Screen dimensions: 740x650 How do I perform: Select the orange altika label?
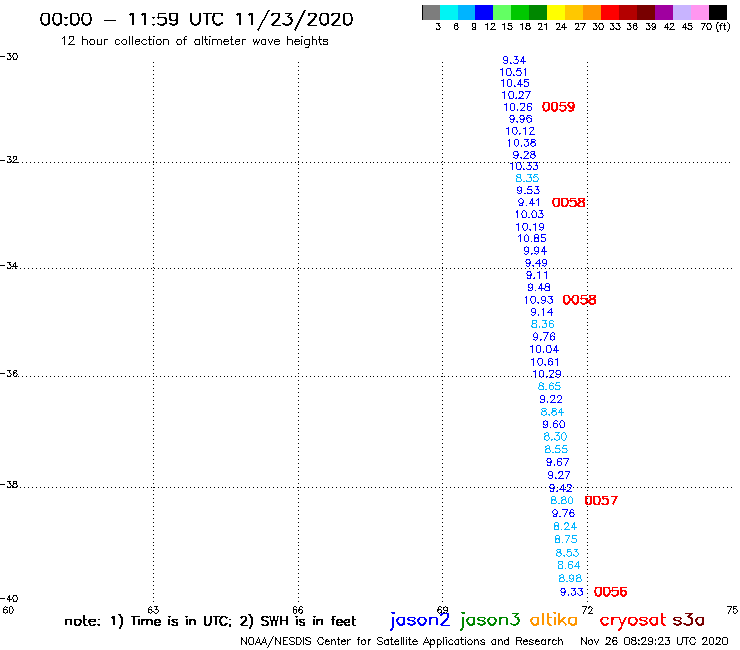[x=554, y=620]
